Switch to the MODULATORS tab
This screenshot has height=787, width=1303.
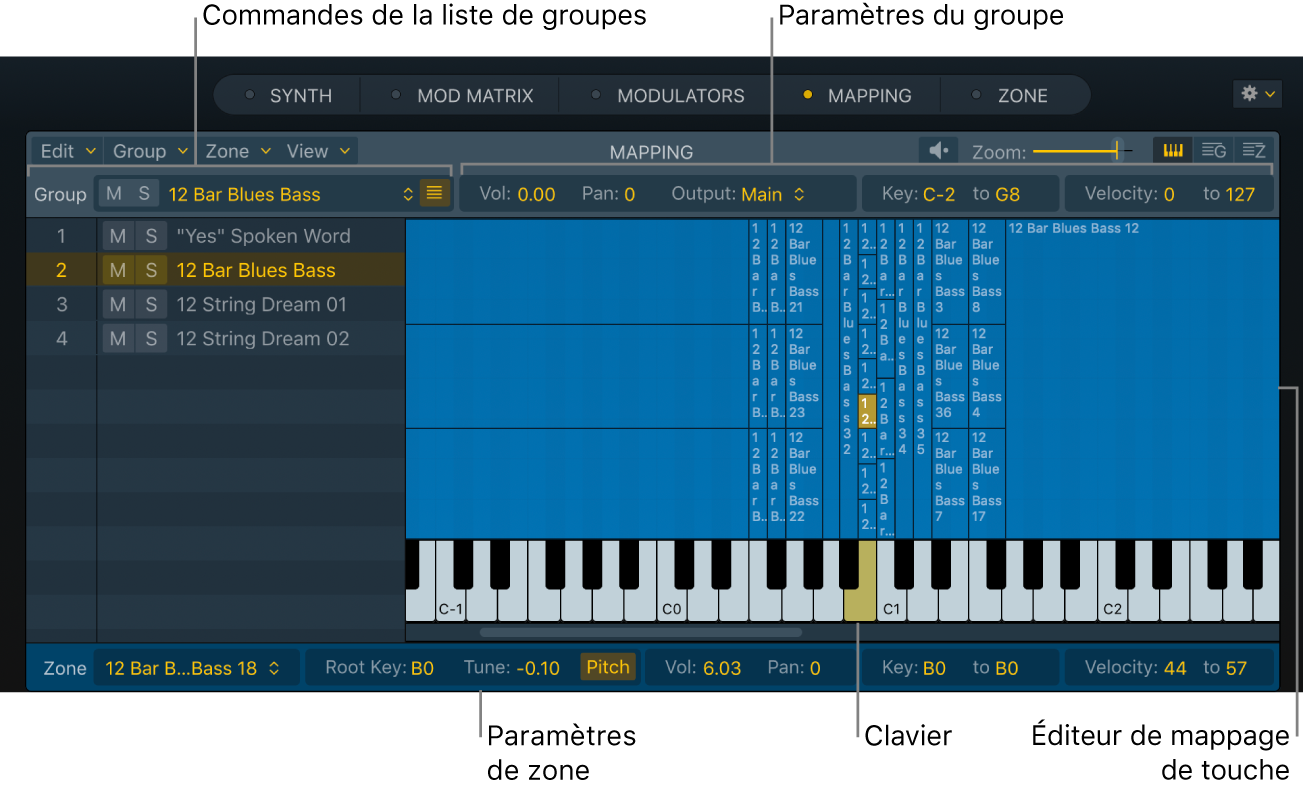pyautogui.click(x=668, y=96)
